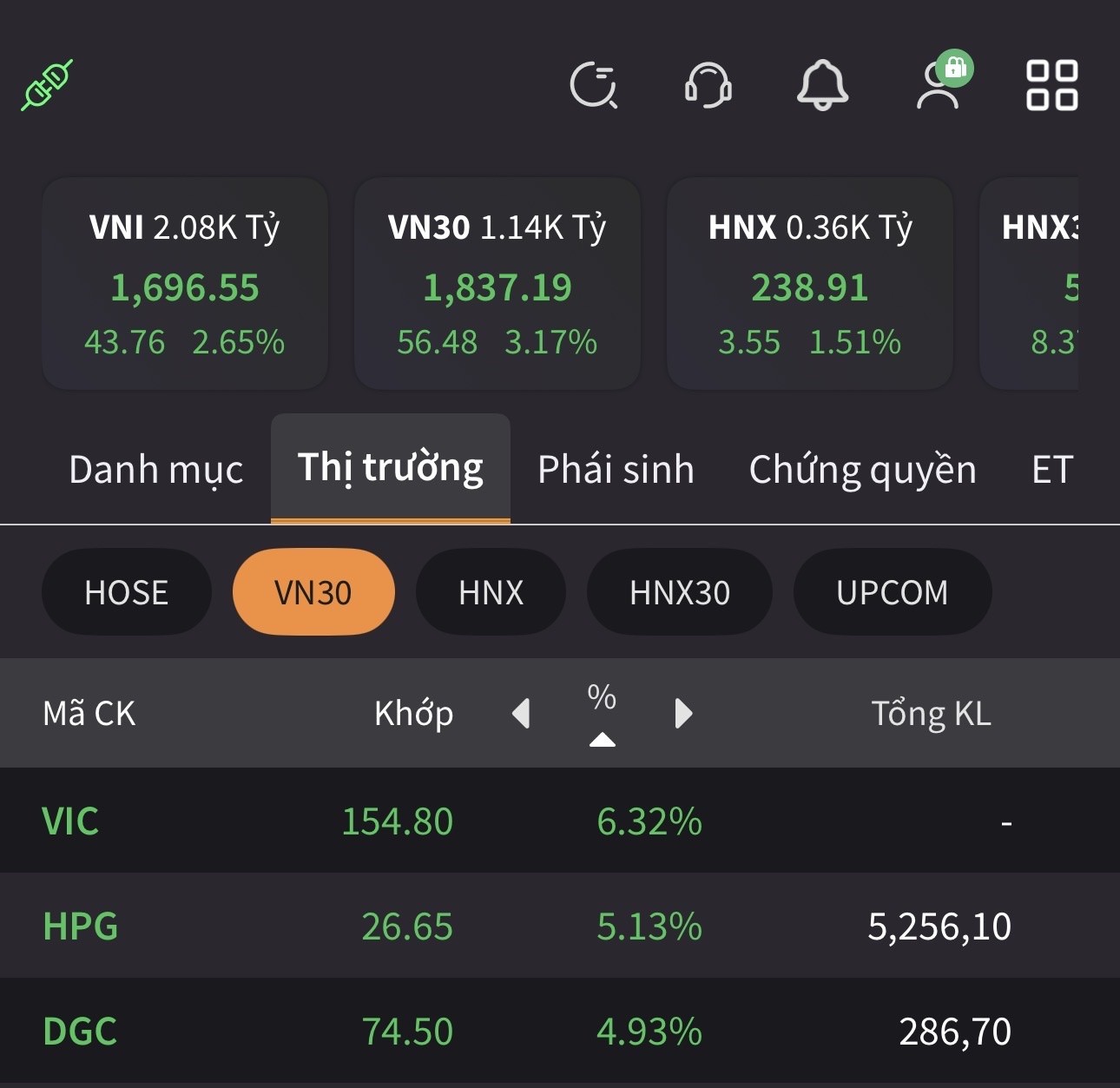Image resolution: width=1120 pixels, height=1088 pixels.
Task: Open the stock search icon
Action: 594,85
